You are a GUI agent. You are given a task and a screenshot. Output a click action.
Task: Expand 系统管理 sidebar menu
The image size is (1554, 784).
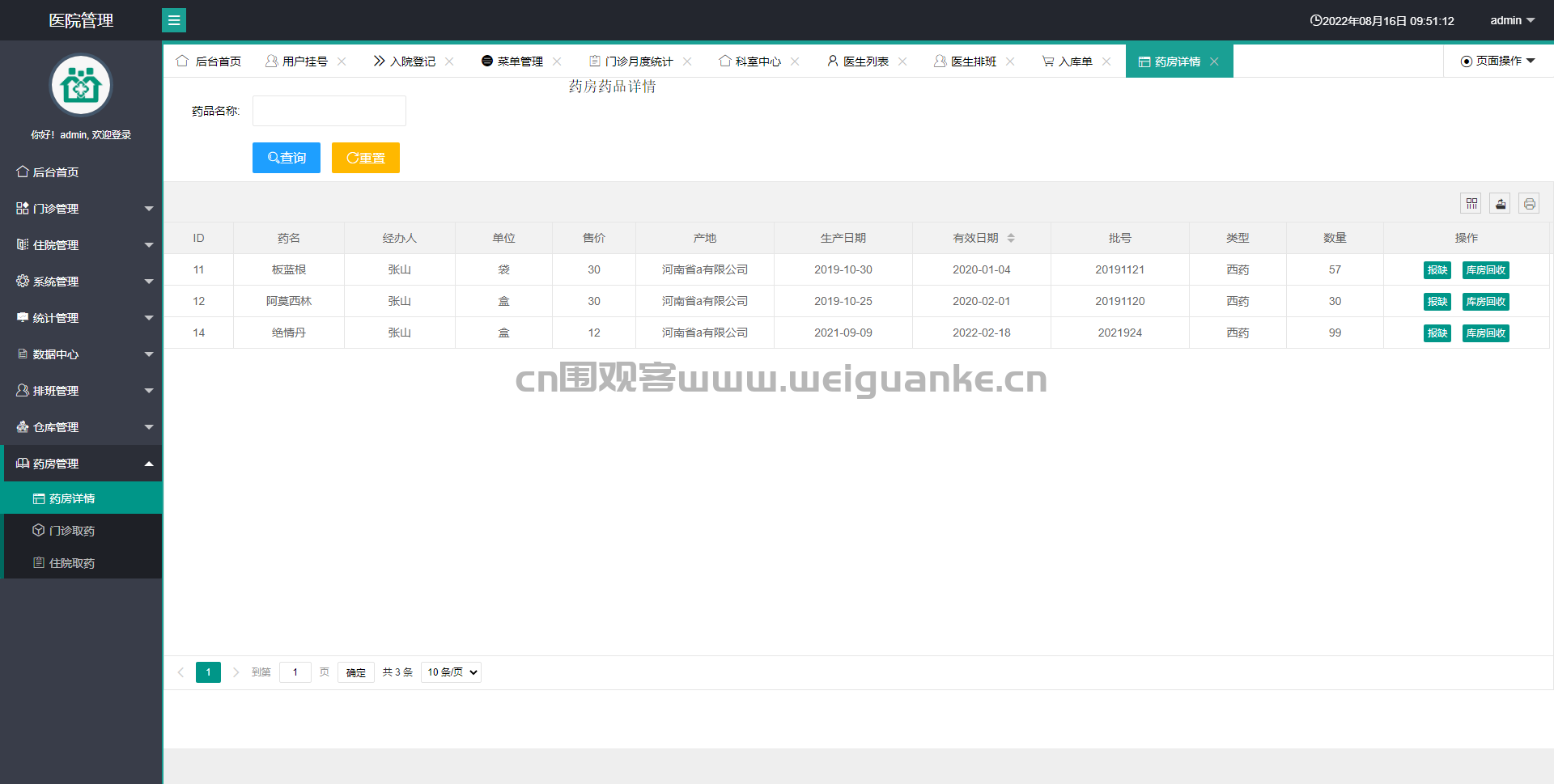coord(81,281)
